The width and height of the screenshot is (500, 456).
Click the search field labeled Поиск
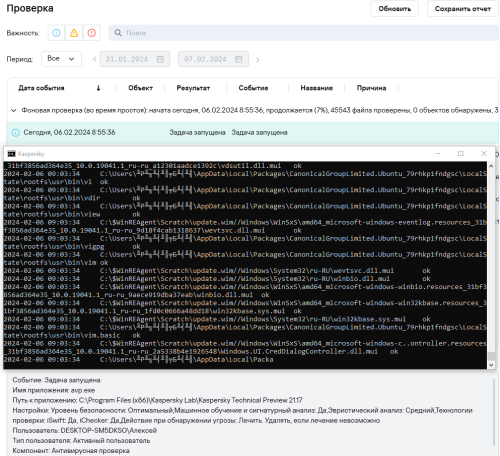[x=303, y=33]
